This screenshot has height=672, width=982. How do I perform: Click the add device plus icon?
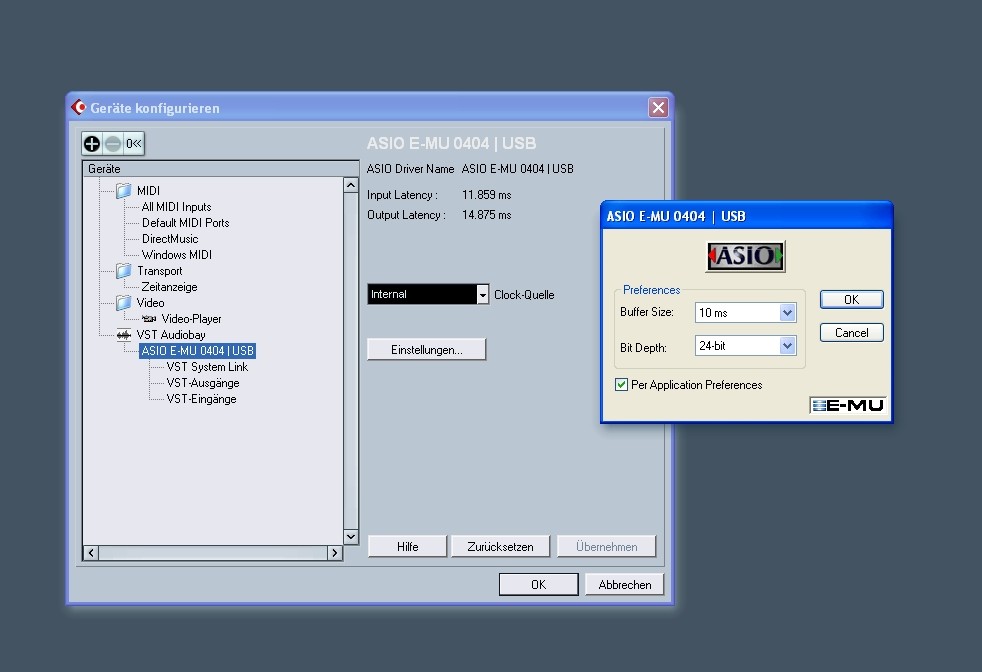(x=92, y=144)
